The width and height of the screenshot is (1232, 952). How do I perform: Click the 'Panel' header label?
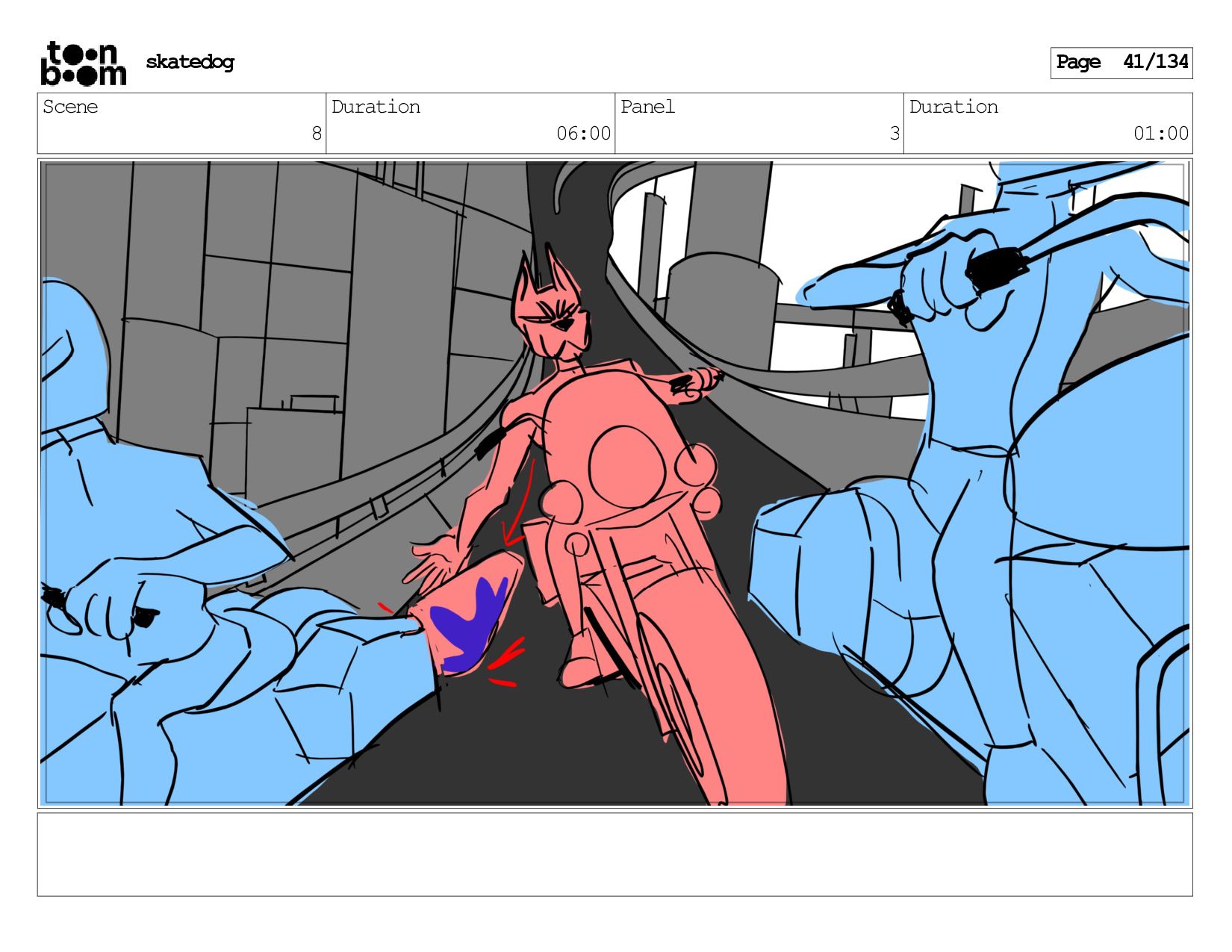point(647,107)
